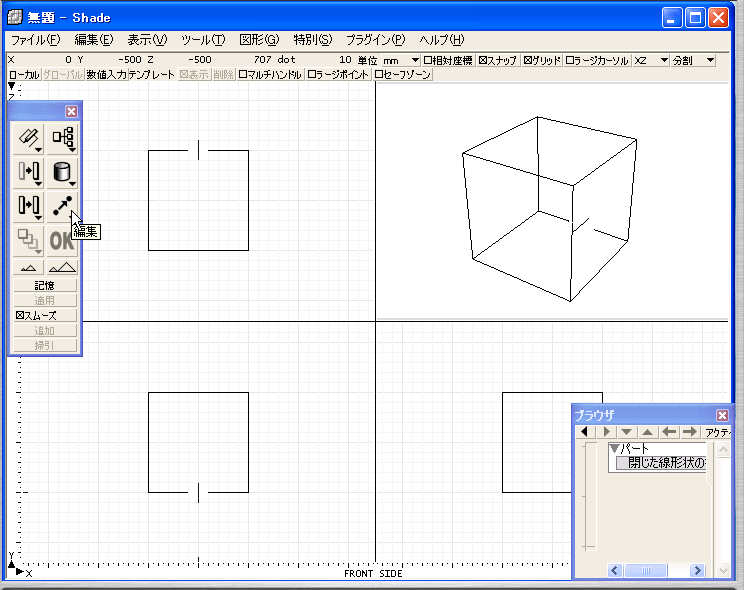
Task: Click the overlapping squares boolean tool
Action: point(28,241)
